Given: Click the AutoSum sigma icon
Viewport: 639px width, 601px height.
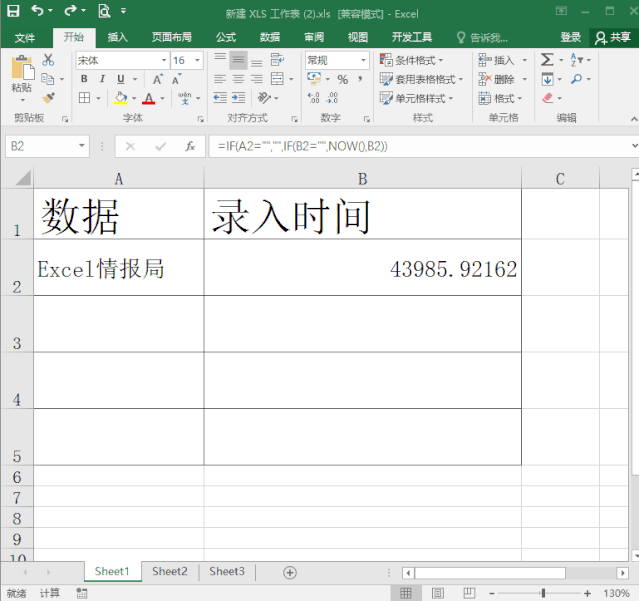Looking at the screenshot, I should click(x=547, y=60).
